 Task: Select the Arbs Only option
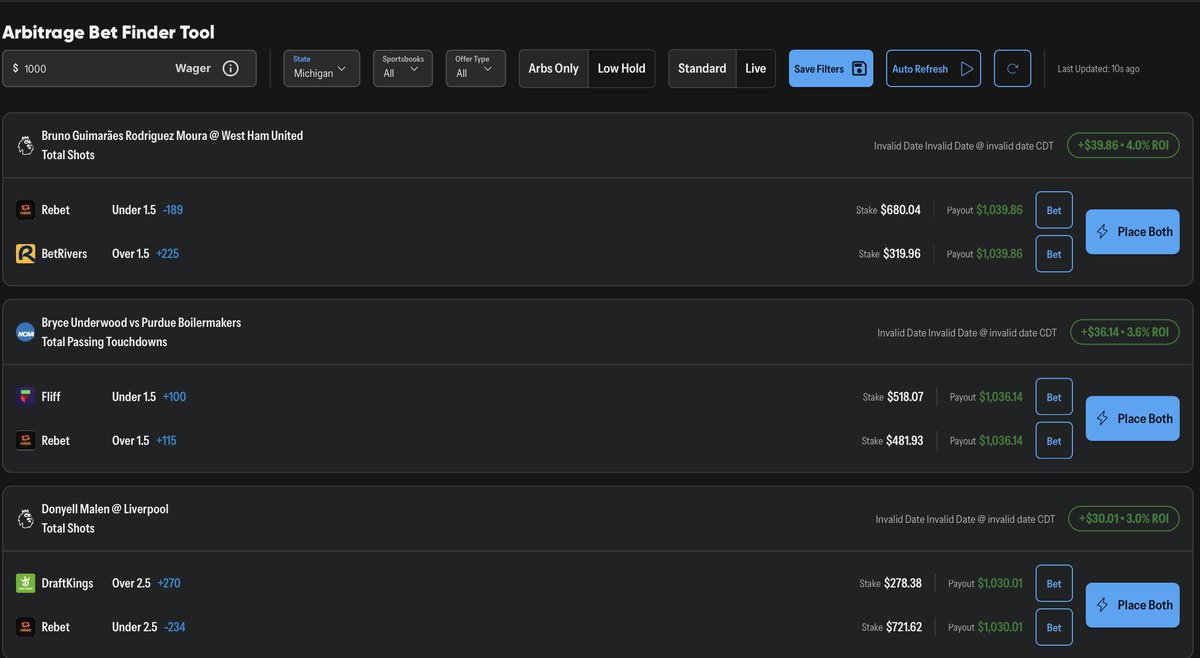[553, 69]
